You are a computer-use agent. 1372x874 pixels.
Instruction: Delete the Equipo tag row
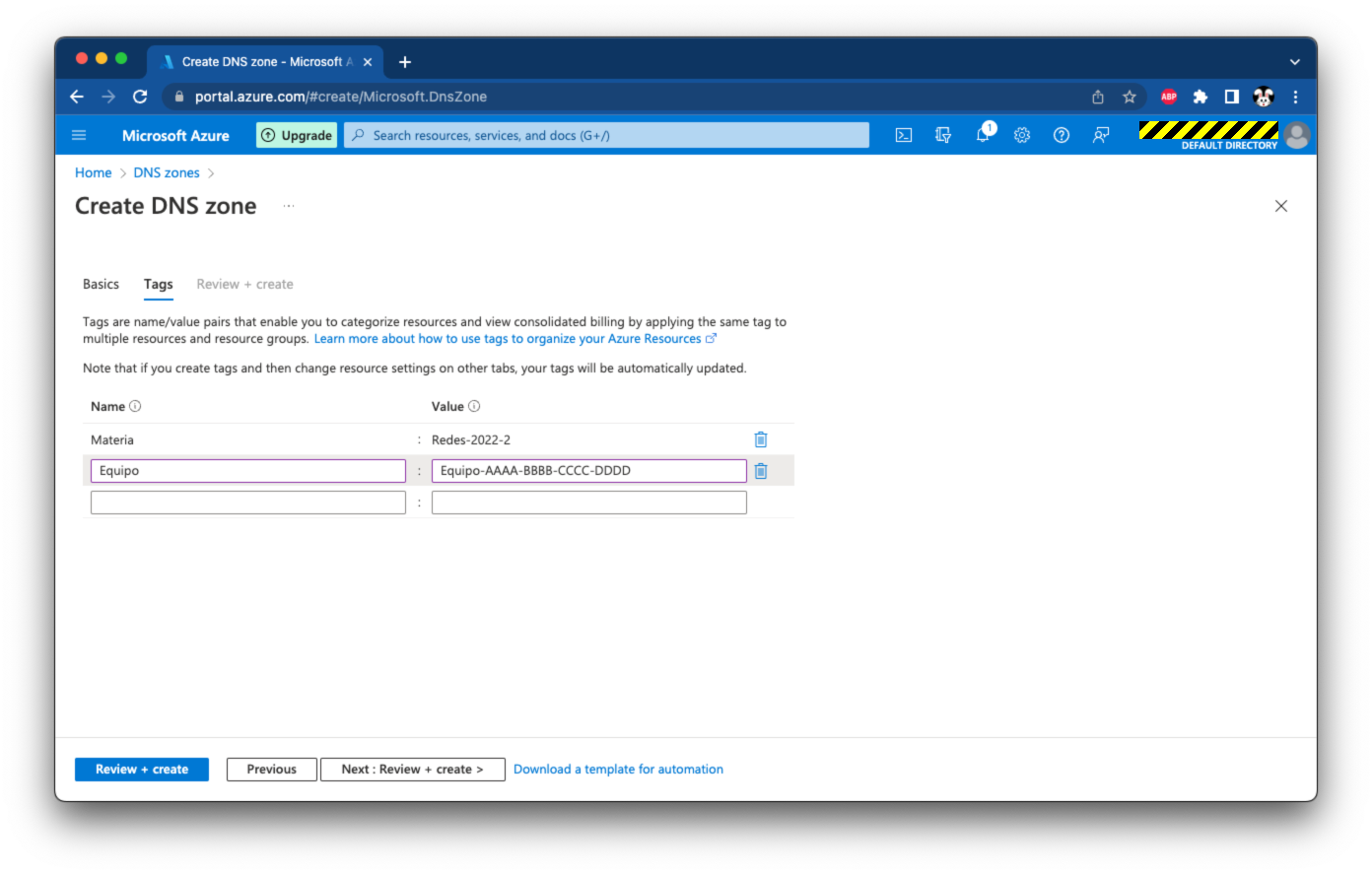point(761,471)
